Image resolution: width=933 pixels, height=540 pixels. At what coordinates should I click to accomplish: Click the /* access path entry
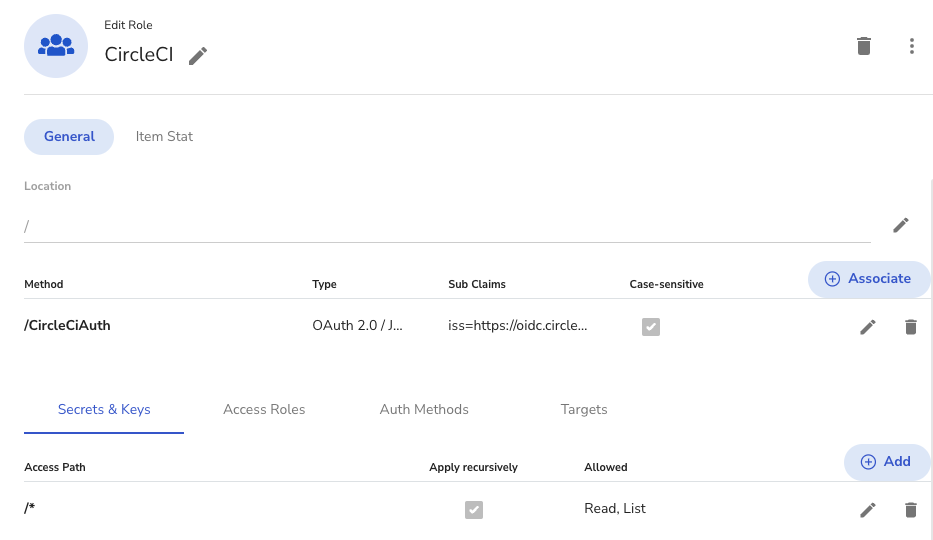tap(30, 508)
